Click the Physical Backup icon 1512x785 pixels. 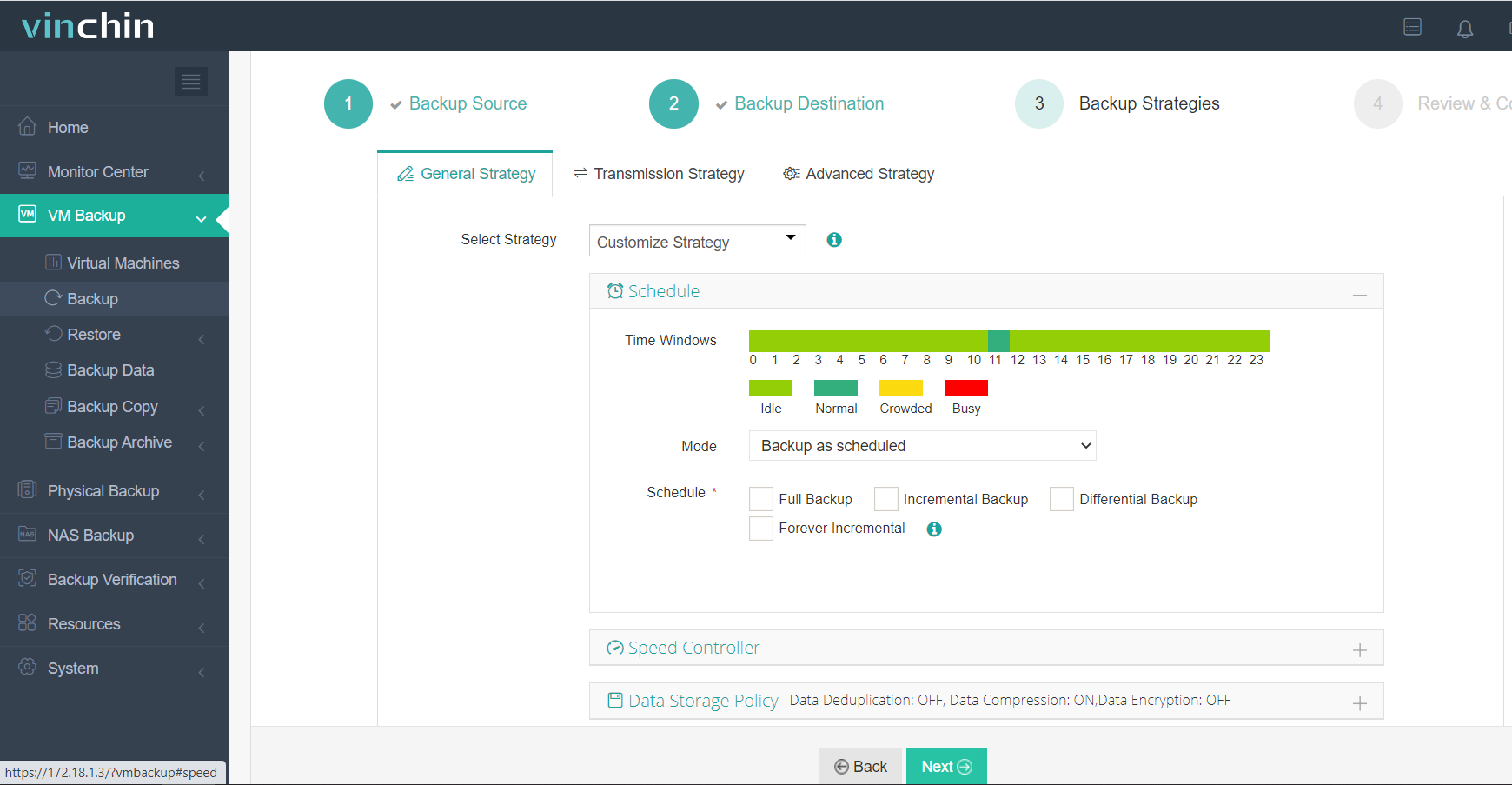click(28, 489)
